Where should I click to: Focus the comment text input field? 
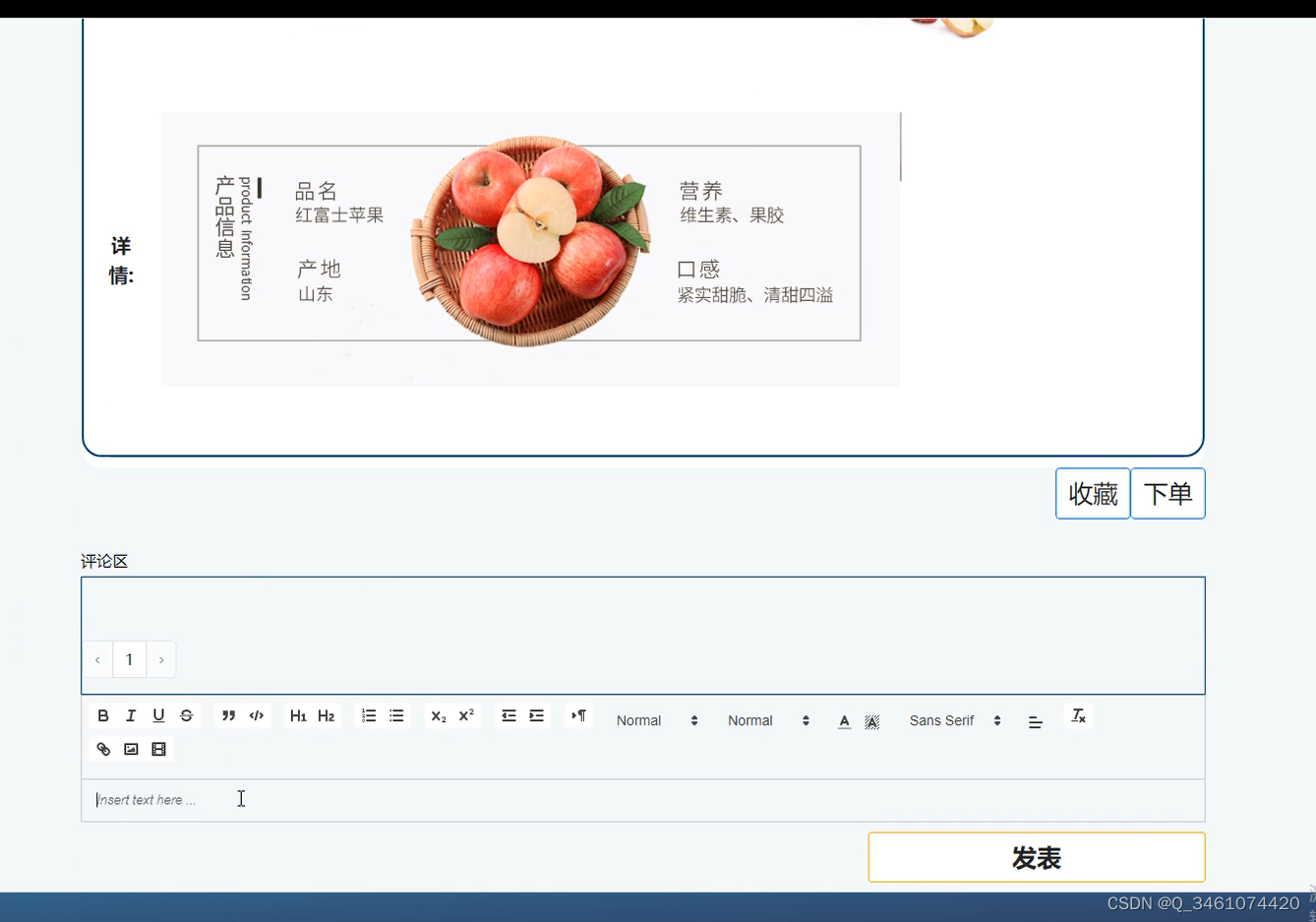tap(643, 800)
